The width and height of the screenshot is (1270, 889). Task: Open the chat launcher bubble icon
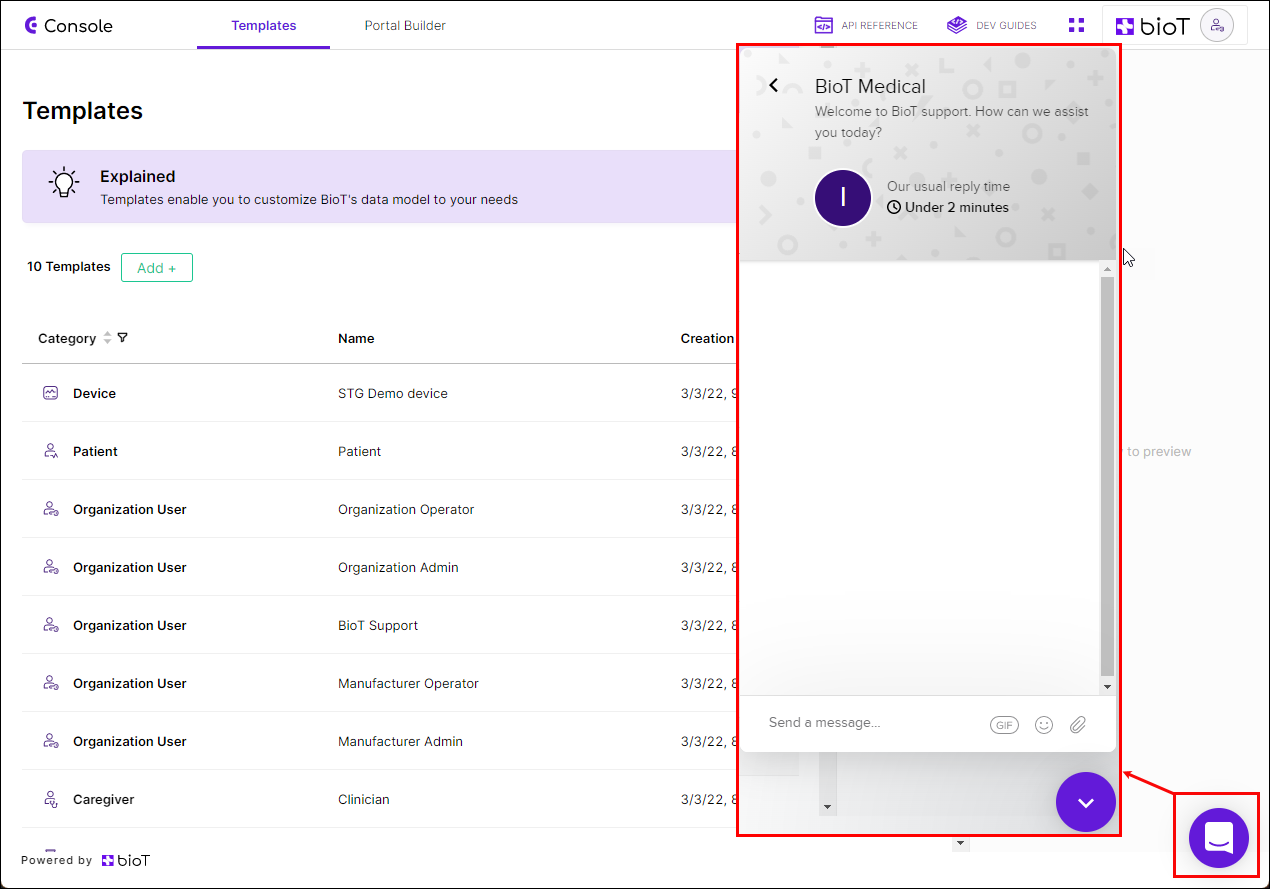click(1219, 837)
